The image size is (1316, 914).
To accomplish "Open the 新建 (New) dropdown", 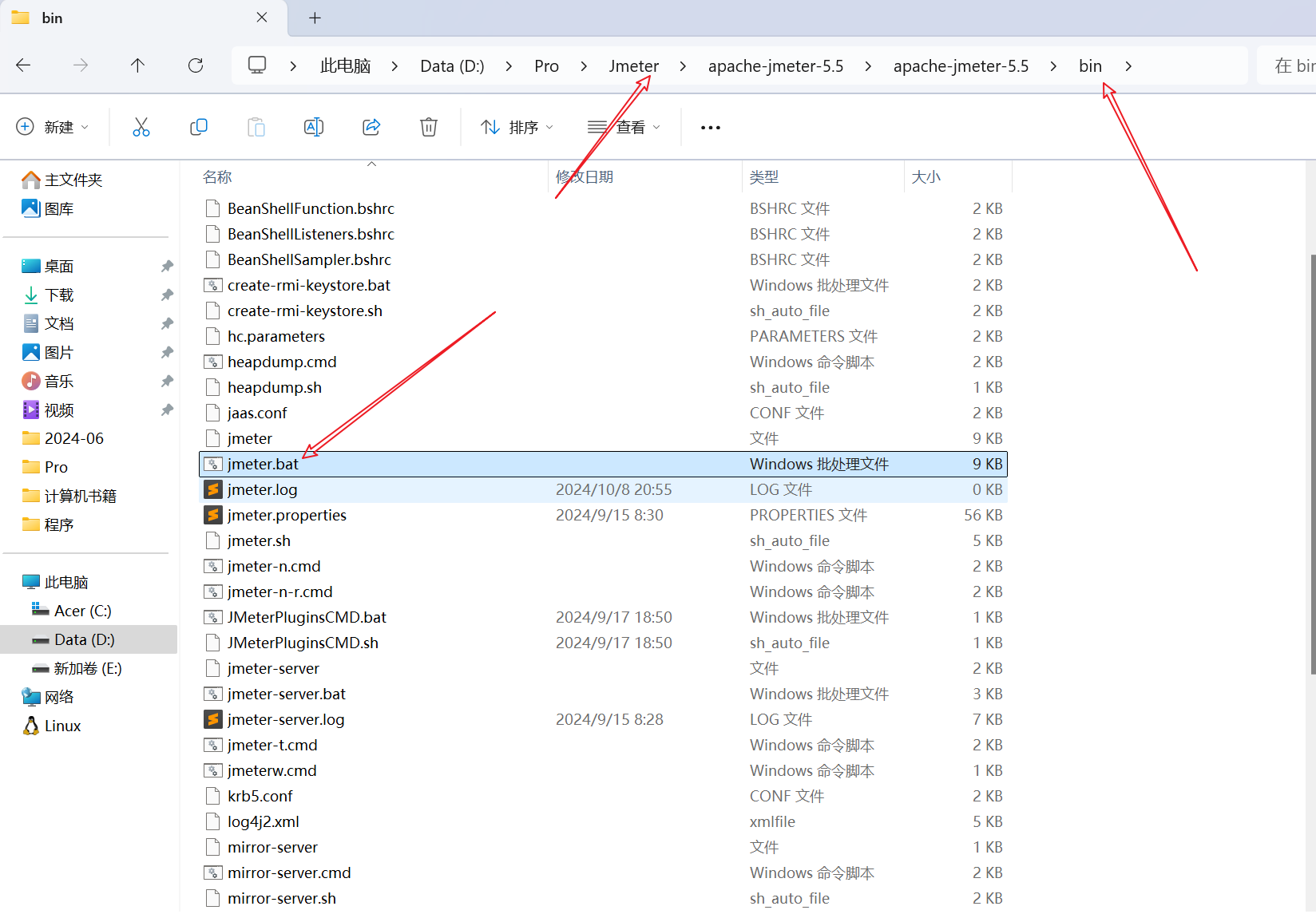I will 53,127.
